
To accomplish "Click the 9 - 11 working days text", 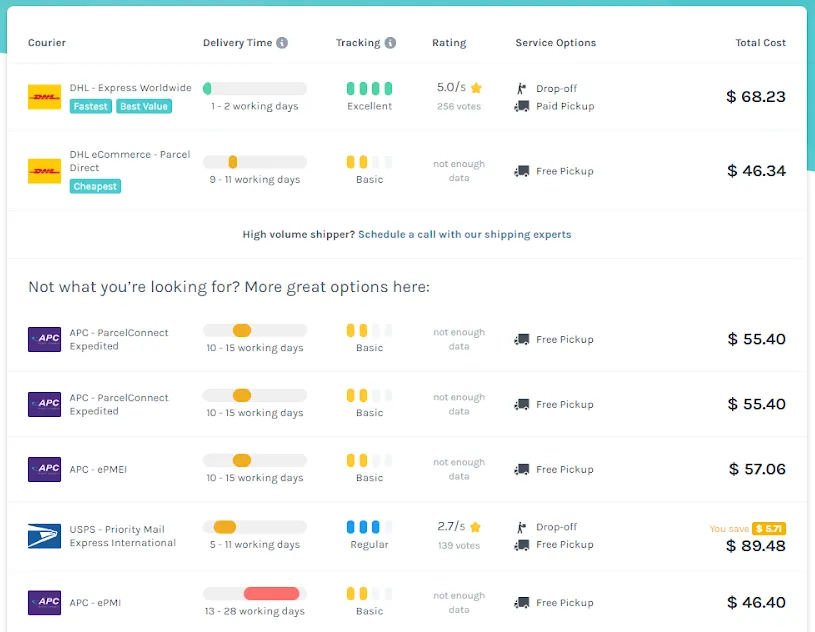I will pyautogui.click(x=255, y=180).
